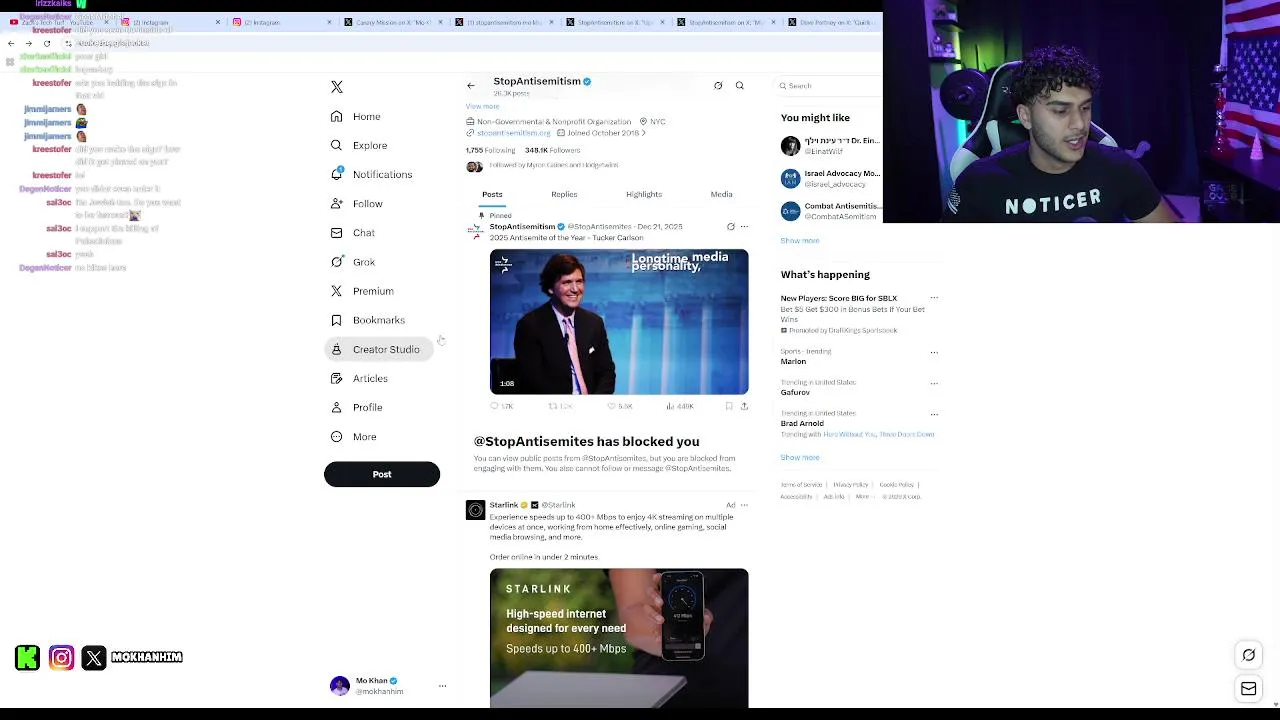Viewport: 1280px width, 720px height.
Task: Open options for the Marlon trend
Action: click(x=934, y=352)
